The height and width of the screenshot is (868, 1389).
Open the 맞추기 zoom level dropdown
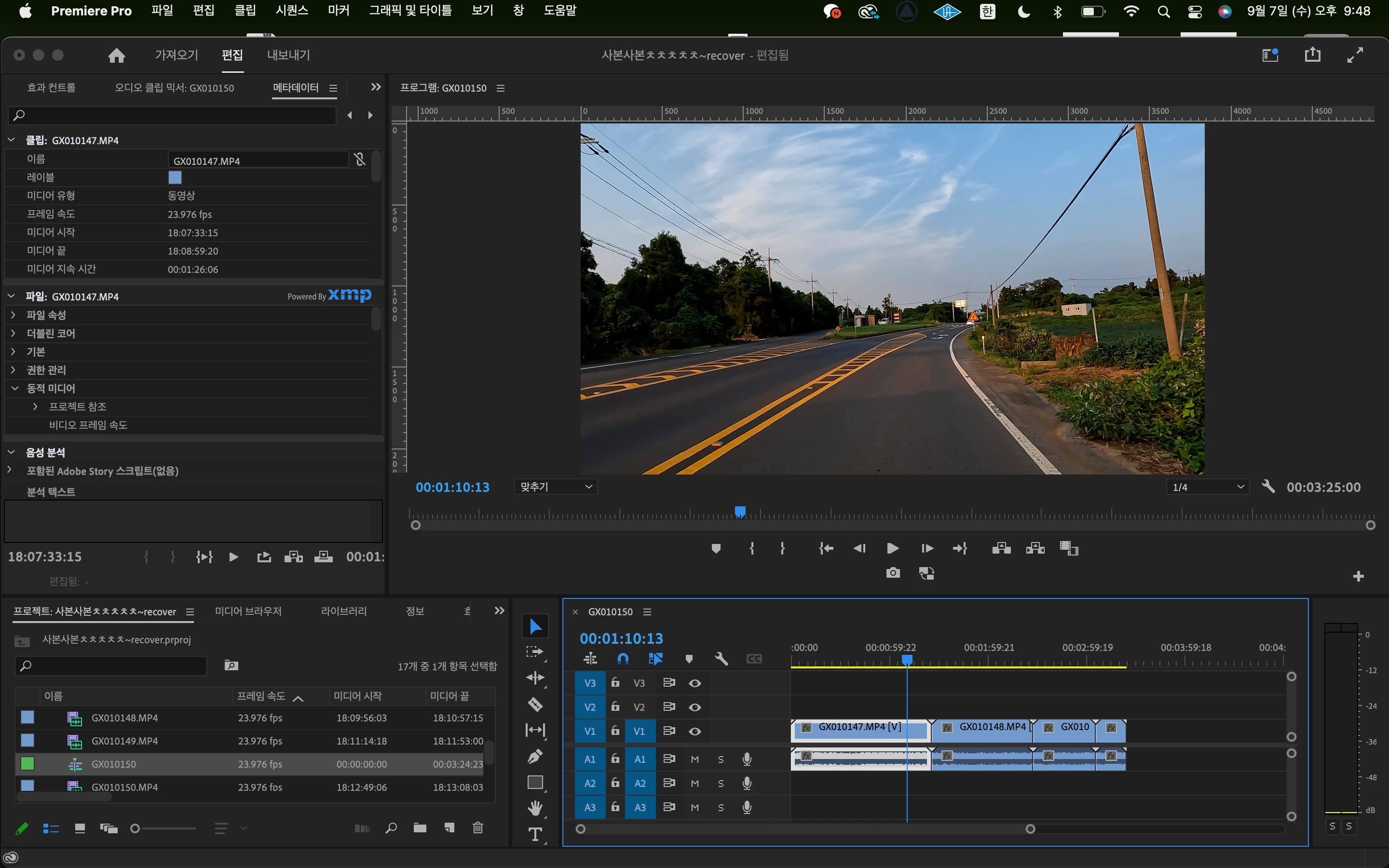pos(556,487)
